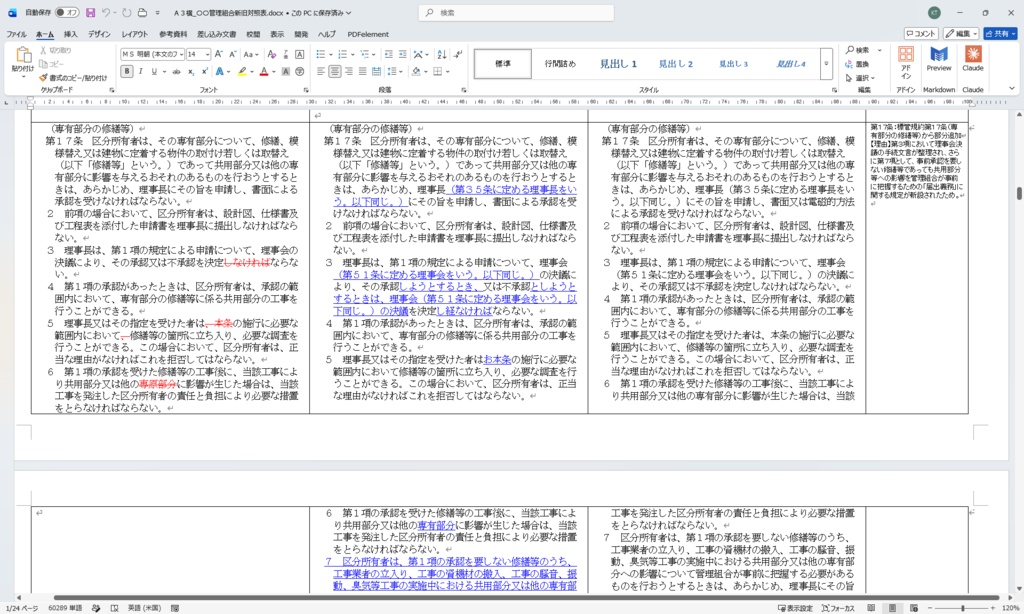
Task: Decrease font size with the shrink-font icon
Action: [x=232, y=54]
